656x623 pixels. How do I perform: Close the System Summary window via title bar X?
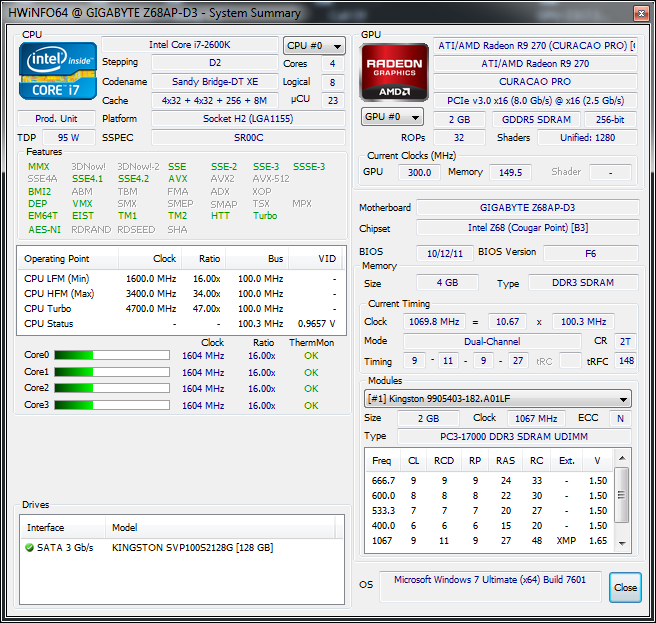tap(641, 13)
